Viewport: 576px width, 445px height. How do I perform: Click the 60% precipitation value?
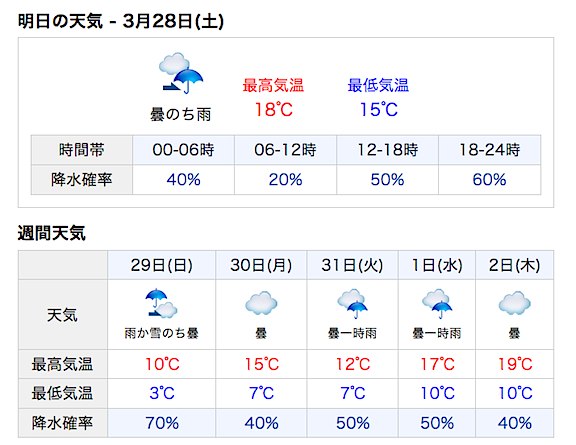click(489, 180)
